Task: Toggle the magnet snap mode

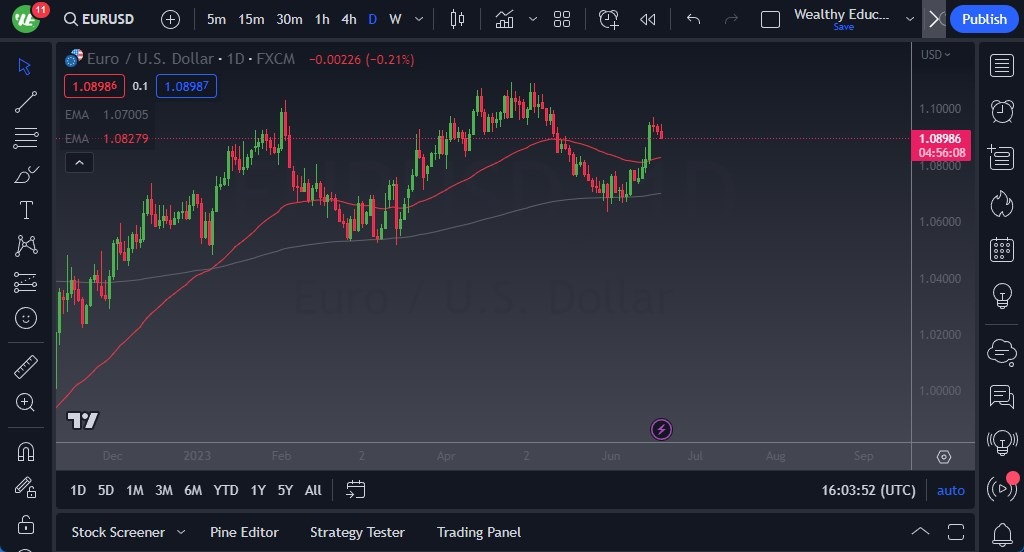Action: click(x=26, y=451)
